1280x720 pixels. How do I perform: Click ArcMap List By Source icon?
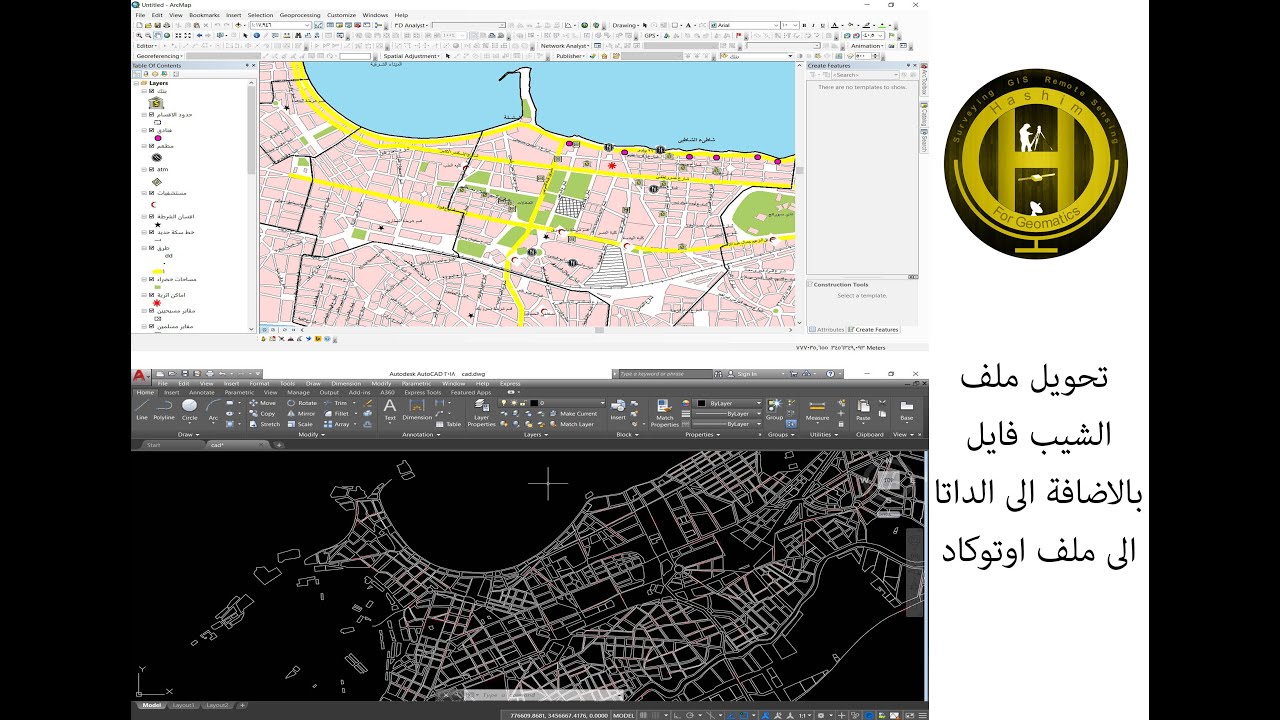point(145,75)
